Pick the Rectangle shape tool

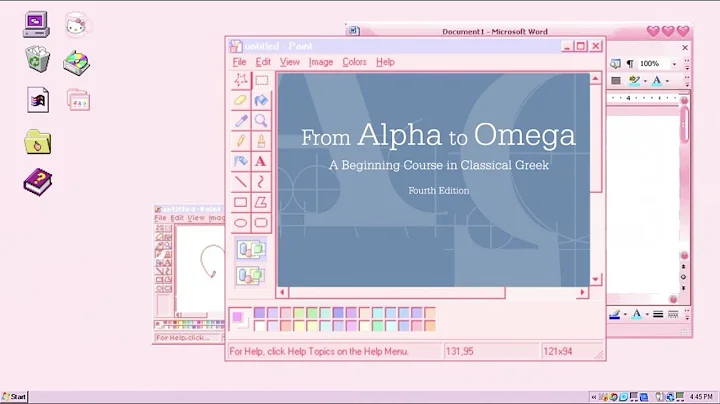coord(241,202)
